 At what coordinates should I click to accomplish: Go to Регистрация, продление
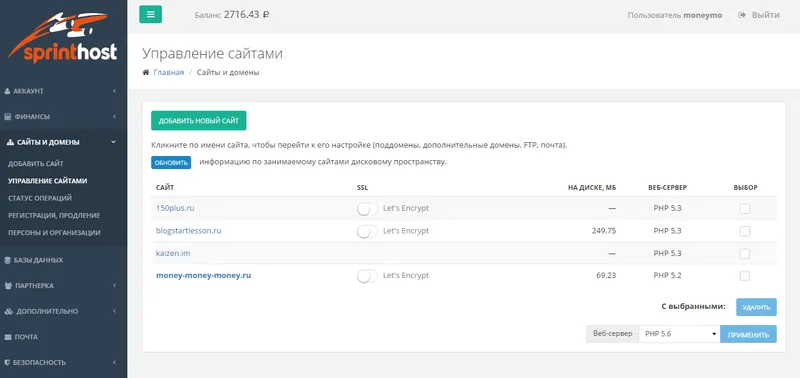pos(54,215)
